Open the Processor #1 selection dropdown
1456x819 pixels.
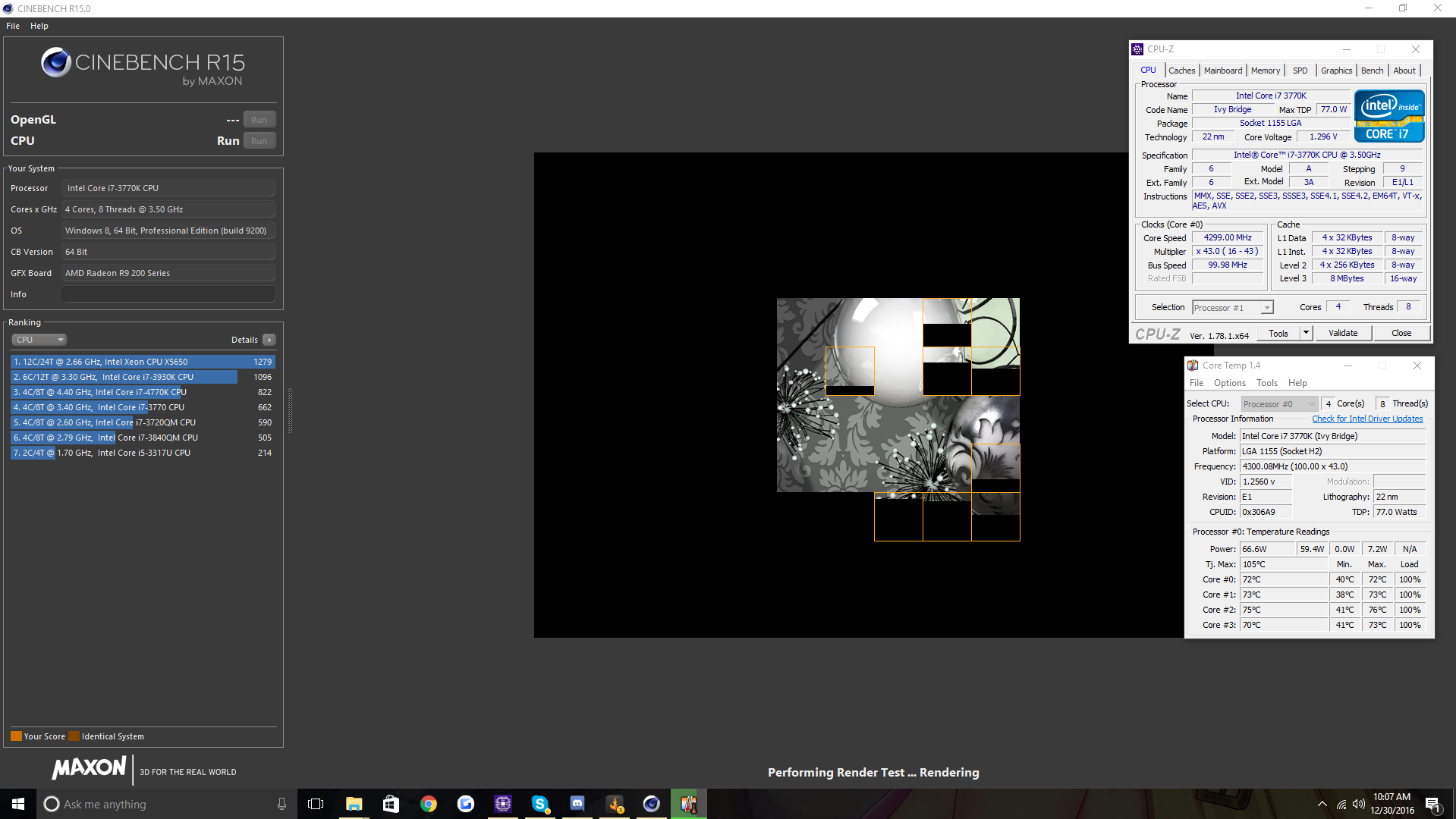[1232, 308]
